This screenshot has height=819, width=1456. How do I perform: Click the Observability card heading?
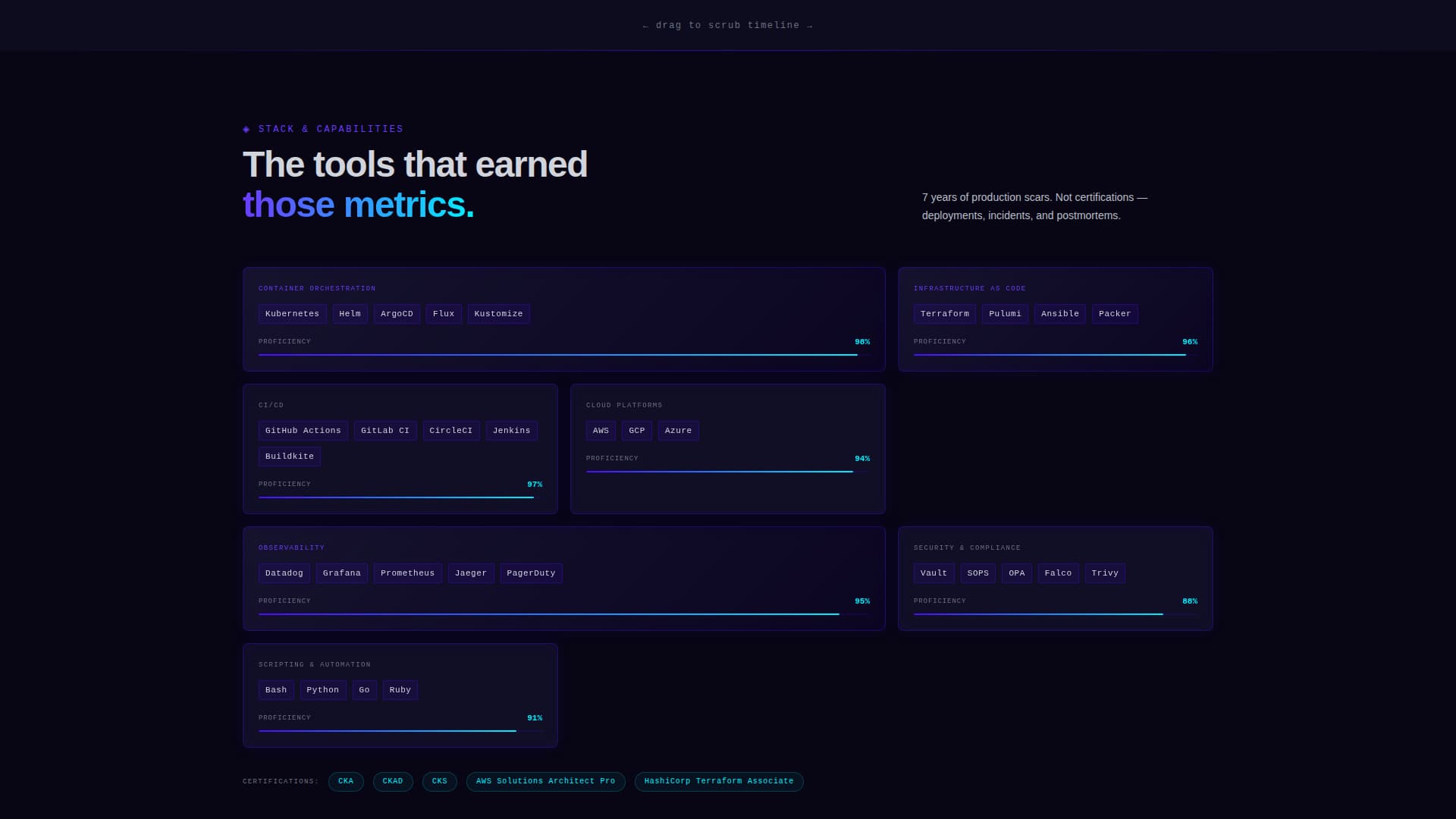pyautogui.click(x=291, y=548)
